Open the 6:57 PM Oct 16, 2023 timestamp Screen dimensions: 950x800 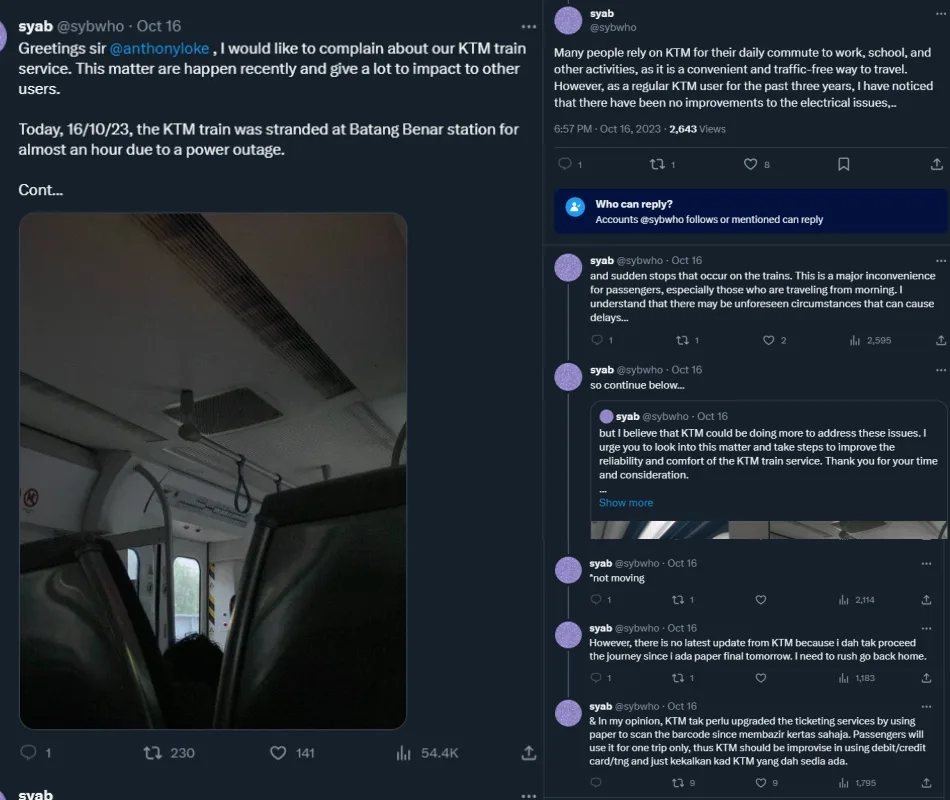pos(605,129)
